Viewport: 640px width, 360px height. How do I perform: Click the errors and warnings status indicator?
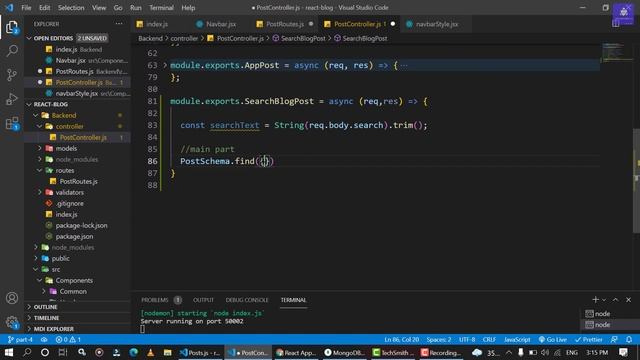click(x=68, y=339)
